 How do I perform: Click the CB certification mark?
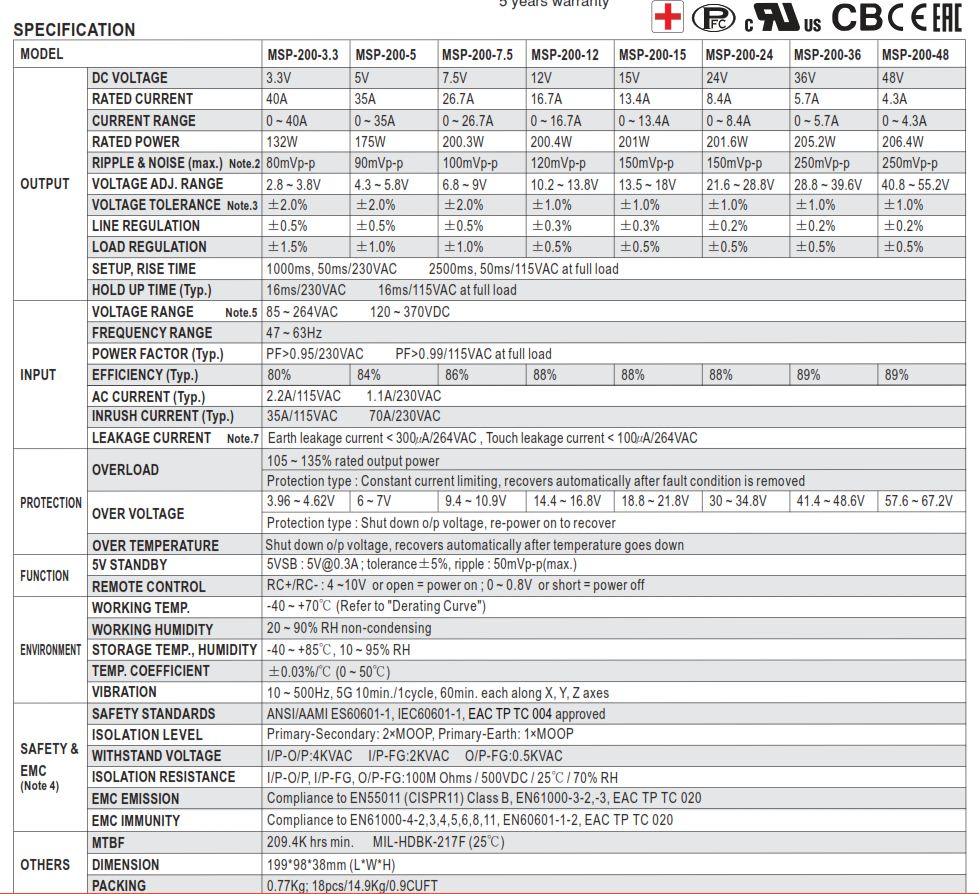click(858, 17)
